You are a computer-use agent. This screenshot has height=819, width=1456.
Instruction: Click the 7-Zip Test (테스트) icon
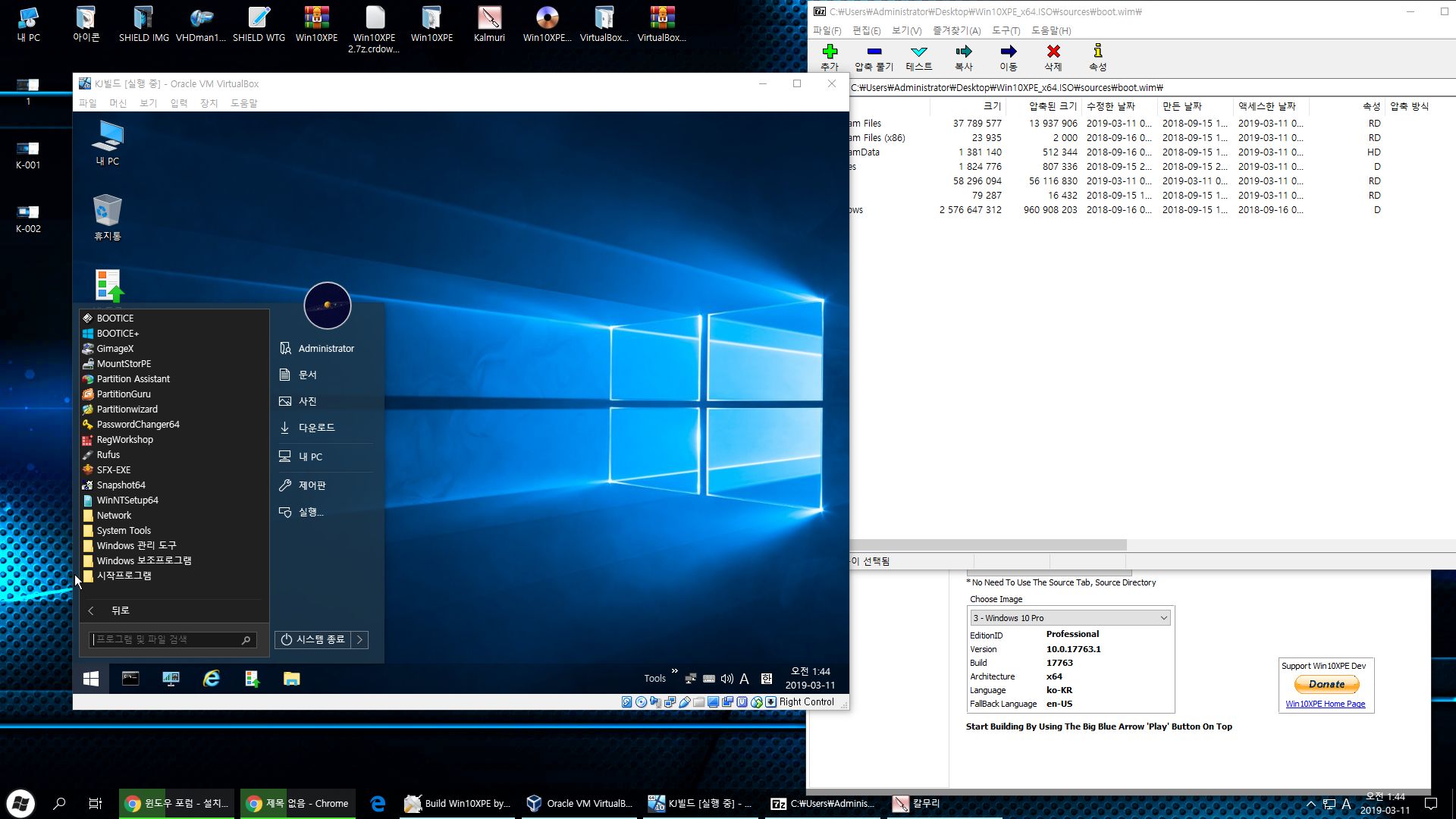point(918,52)
